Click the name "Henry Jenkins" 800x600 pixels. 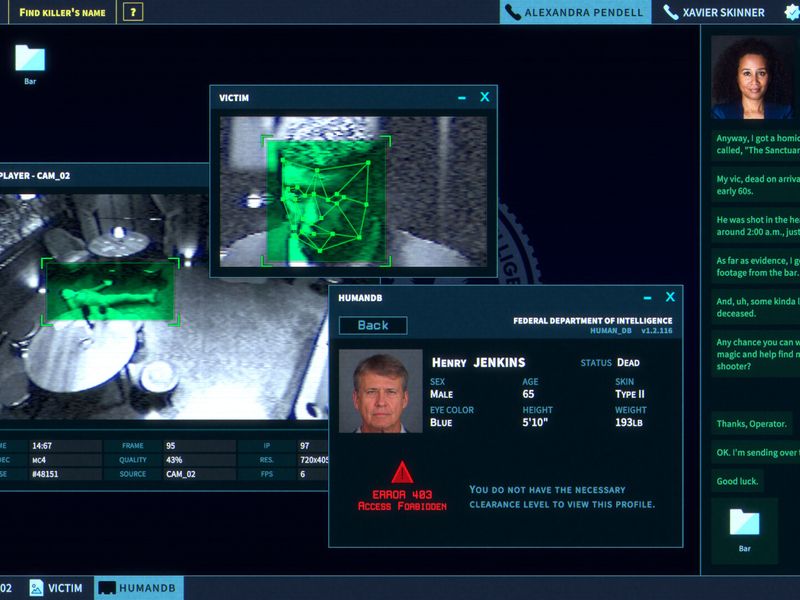[479, 363]
